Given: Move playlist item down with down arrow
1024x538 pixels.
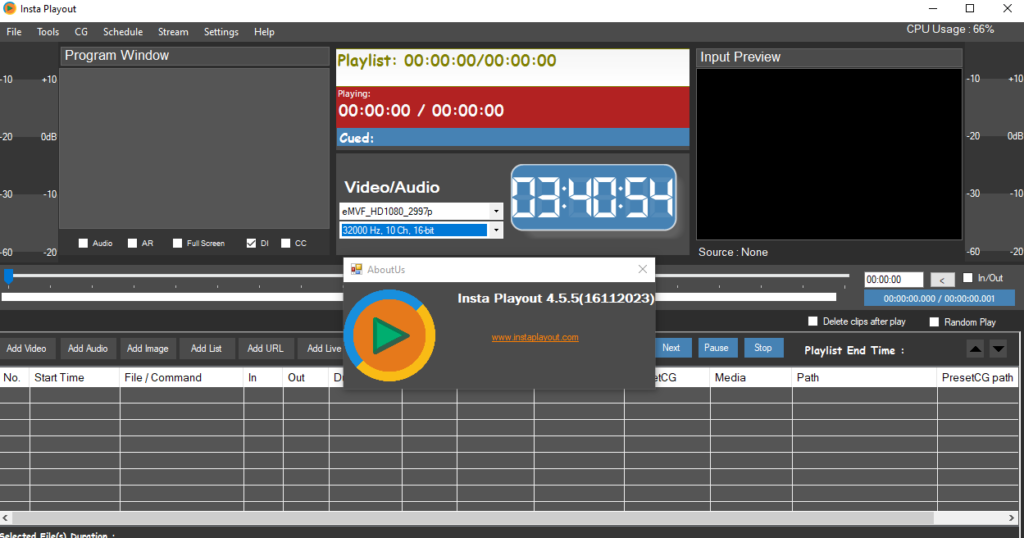Looking at the screenshot, I should point(998,349).
